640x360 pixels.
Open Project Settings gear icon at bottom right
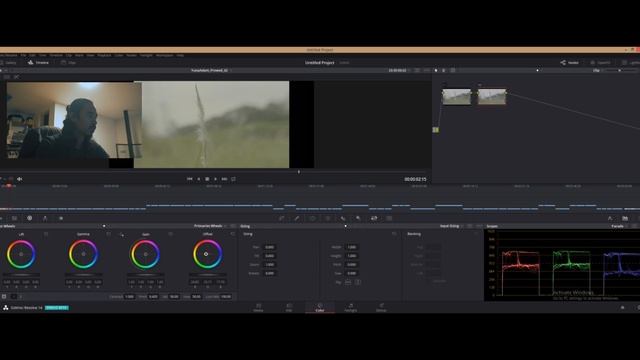coord(638,307)
